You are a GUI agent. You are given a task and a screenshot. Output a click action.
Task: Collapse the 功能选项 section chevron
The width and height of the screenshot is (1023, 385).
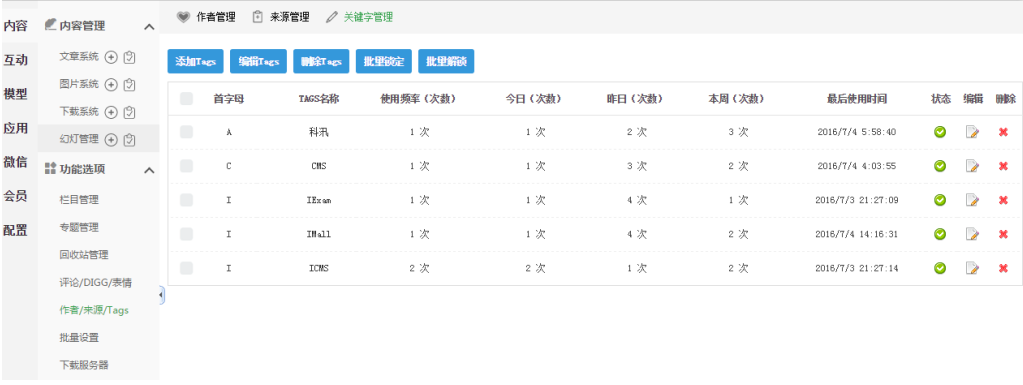[149, 170]
